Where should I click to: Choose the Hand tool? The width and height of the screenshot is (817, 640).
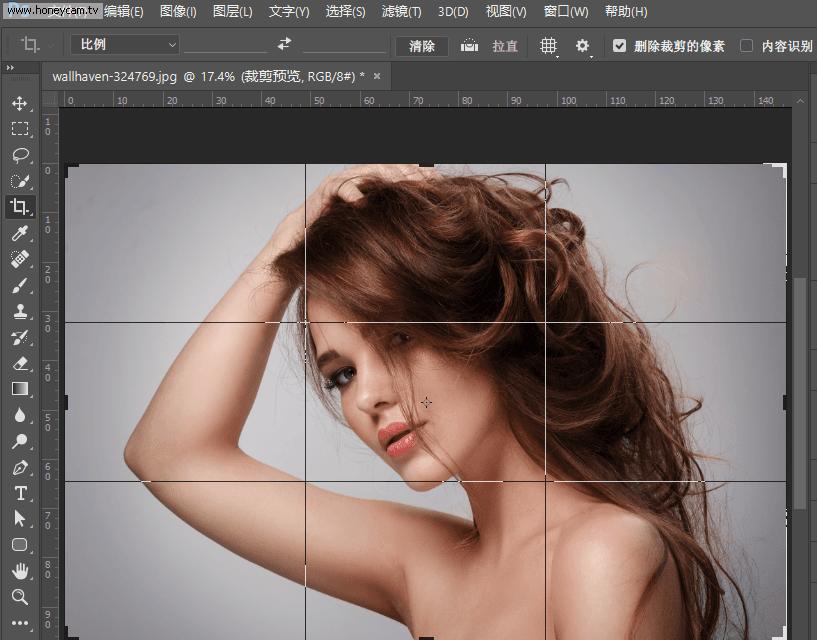(x=19, y=571)
